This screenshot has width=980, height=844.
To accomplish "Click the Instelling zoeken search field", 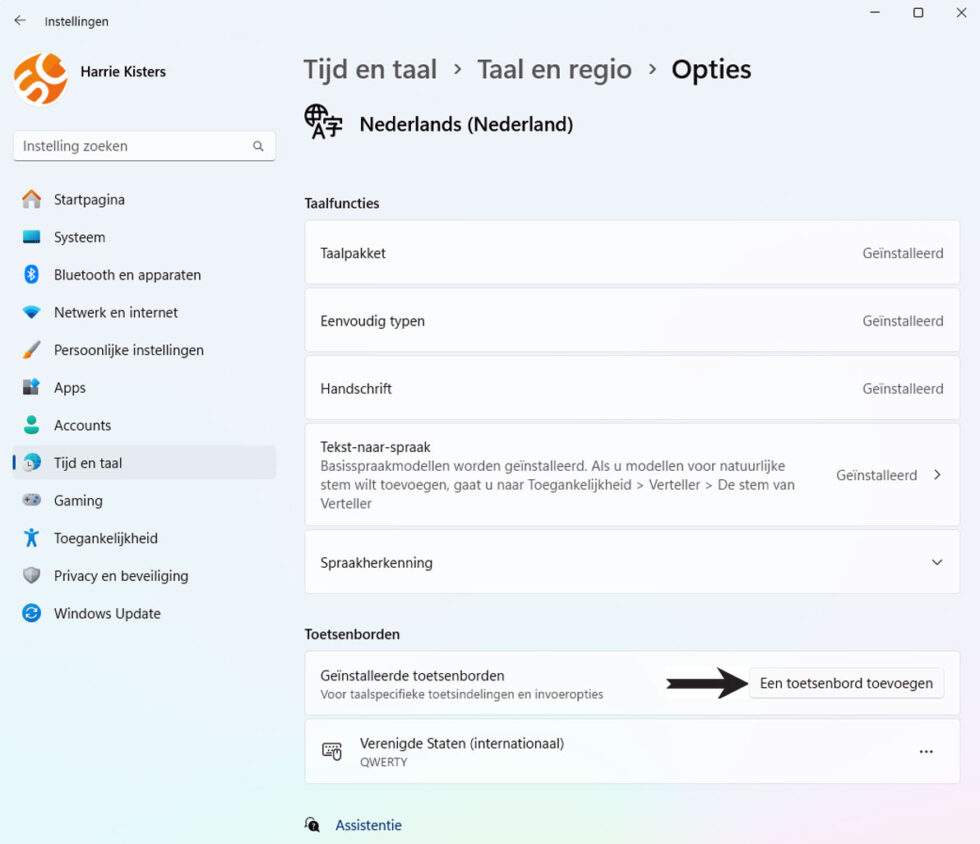I will coord(144,146).
